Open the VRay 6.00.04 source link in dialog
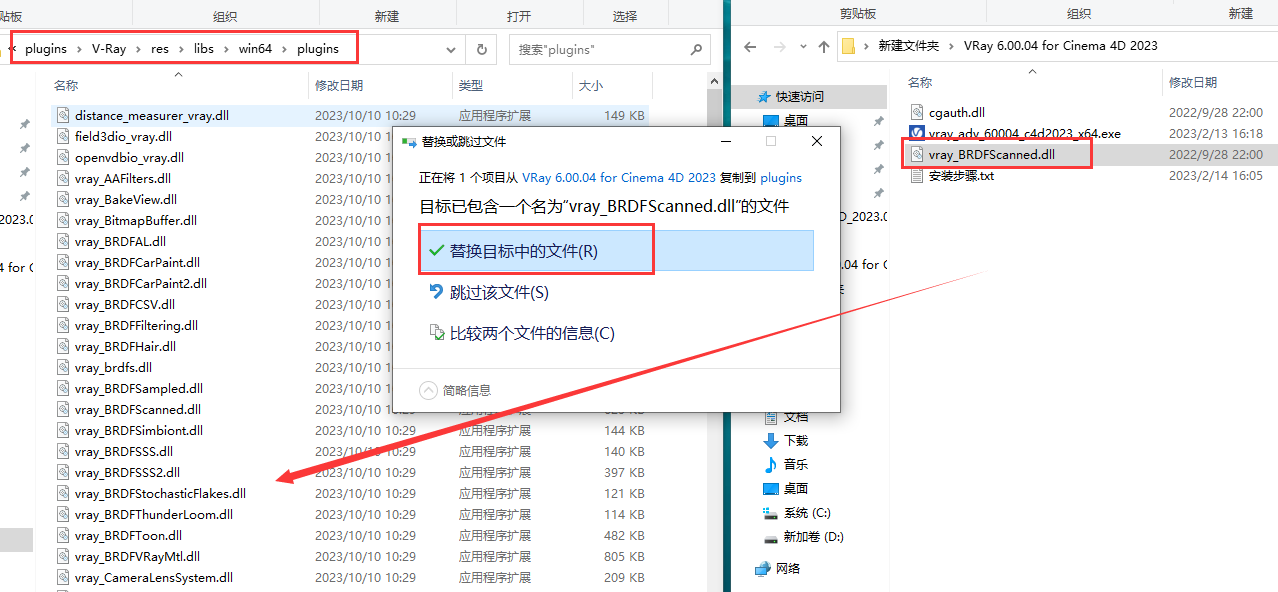 point(618,177)
